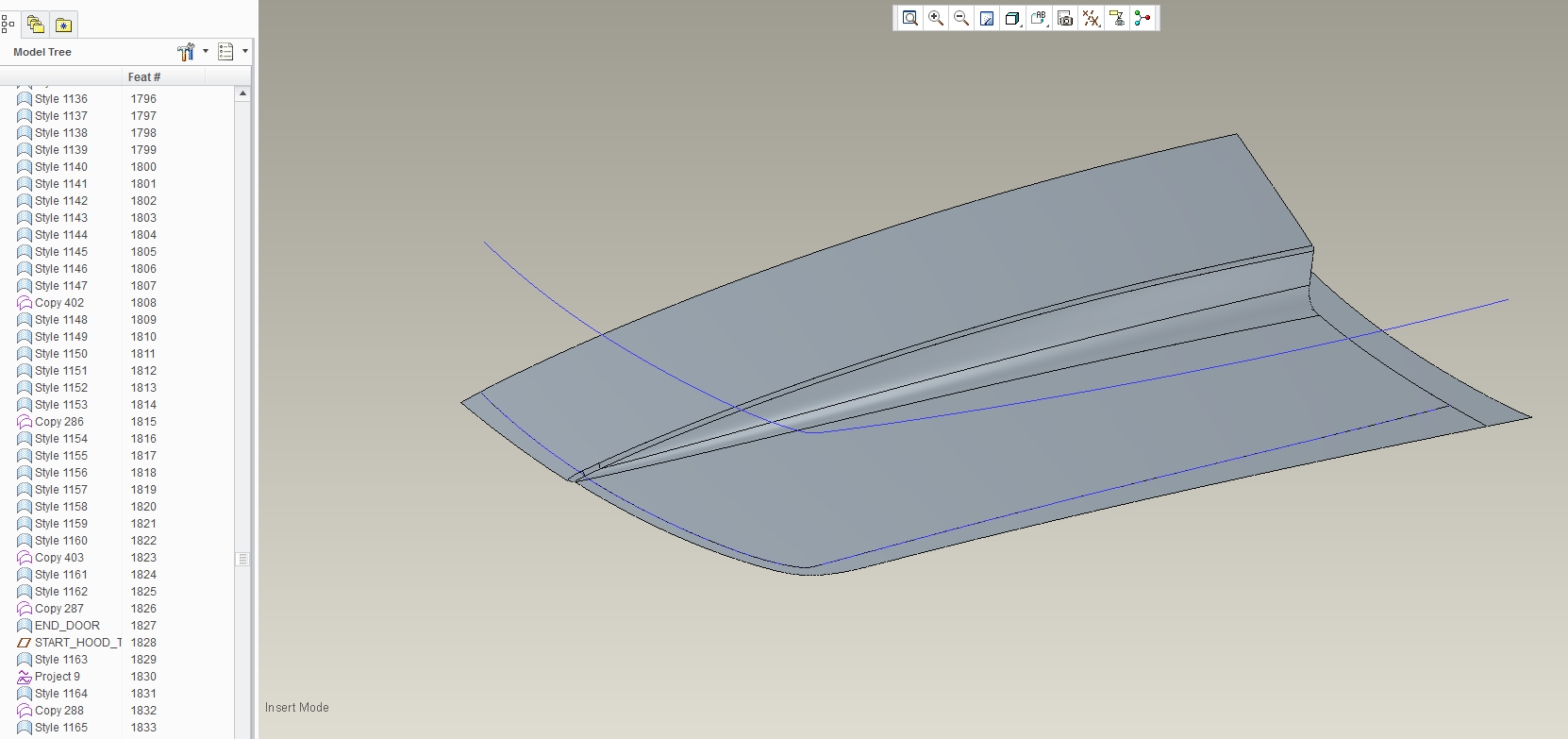
Task: Select Style 1148 feature
Action: point(61,320)
